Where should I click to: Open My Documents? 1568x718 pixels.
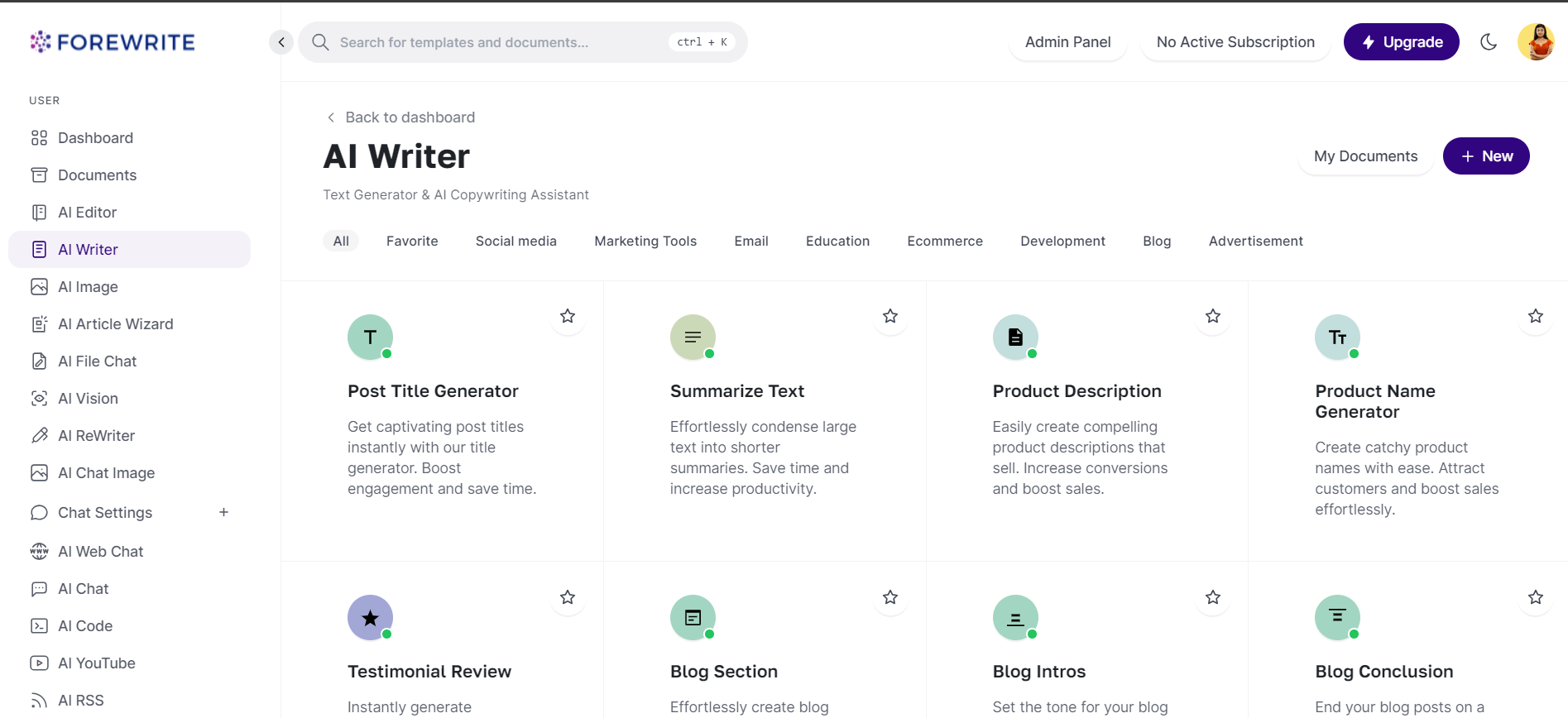tap(1365, 156)
